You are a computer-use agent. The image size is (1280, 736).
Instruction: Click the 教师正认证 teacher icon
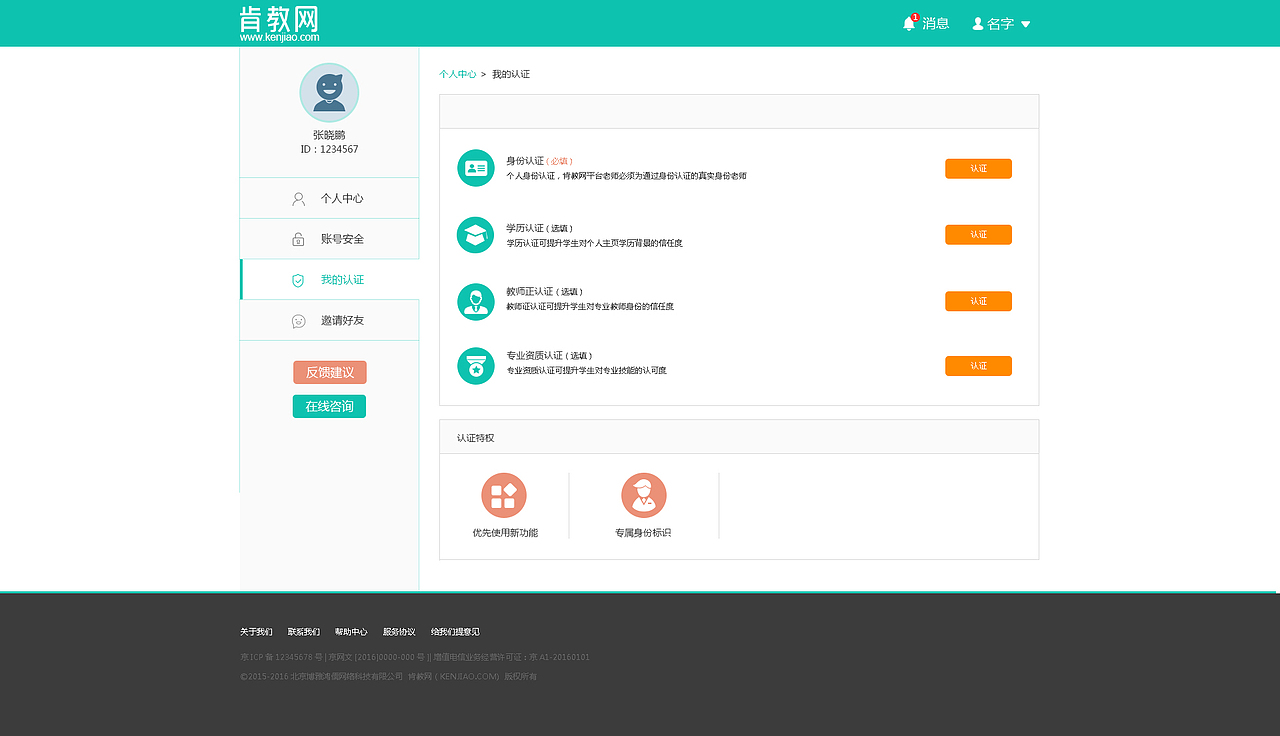pyautogui.click(x=476, y=302)
